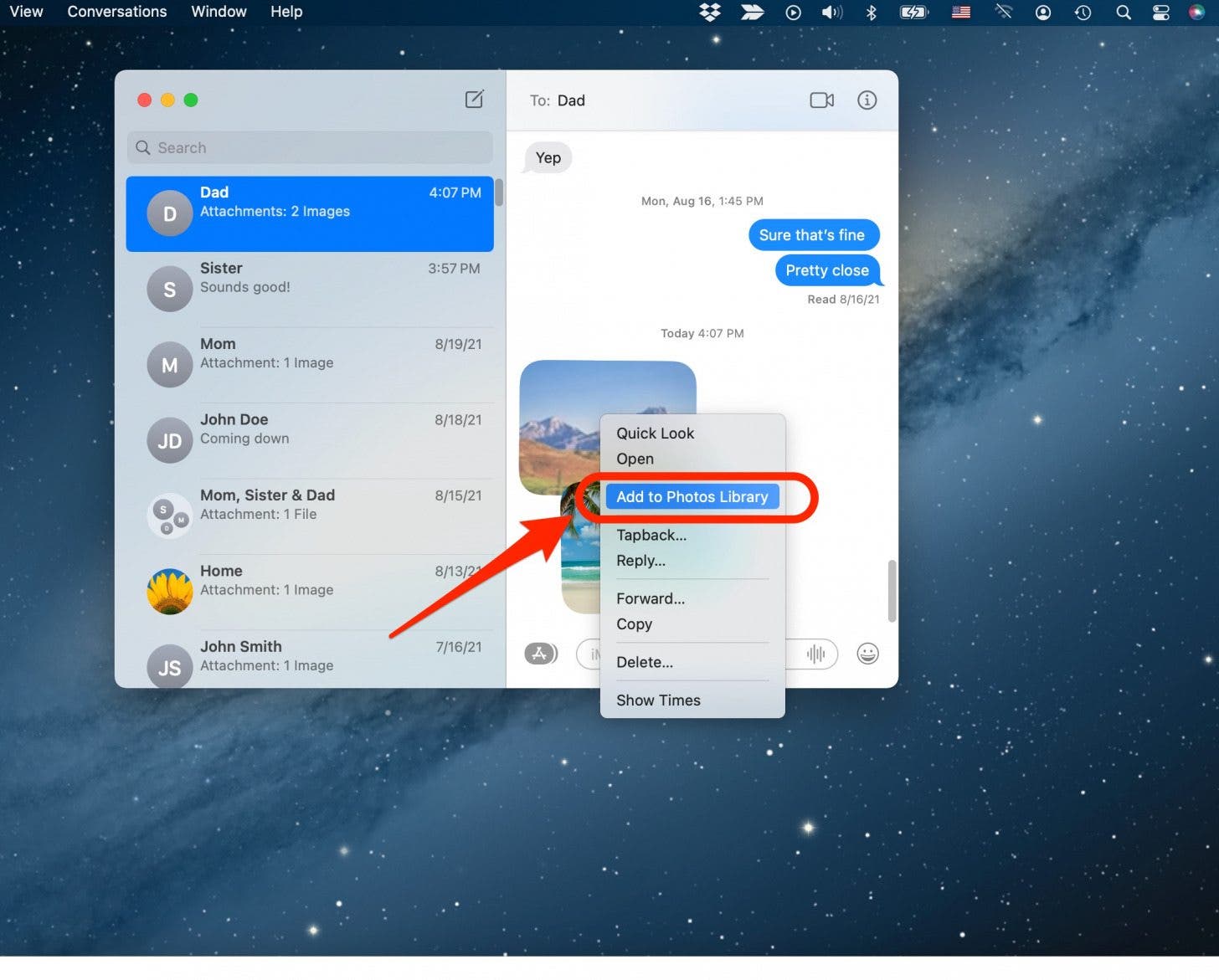Click the Search field in sidebar
The image size is (1219, 980).
coord(310,148)
